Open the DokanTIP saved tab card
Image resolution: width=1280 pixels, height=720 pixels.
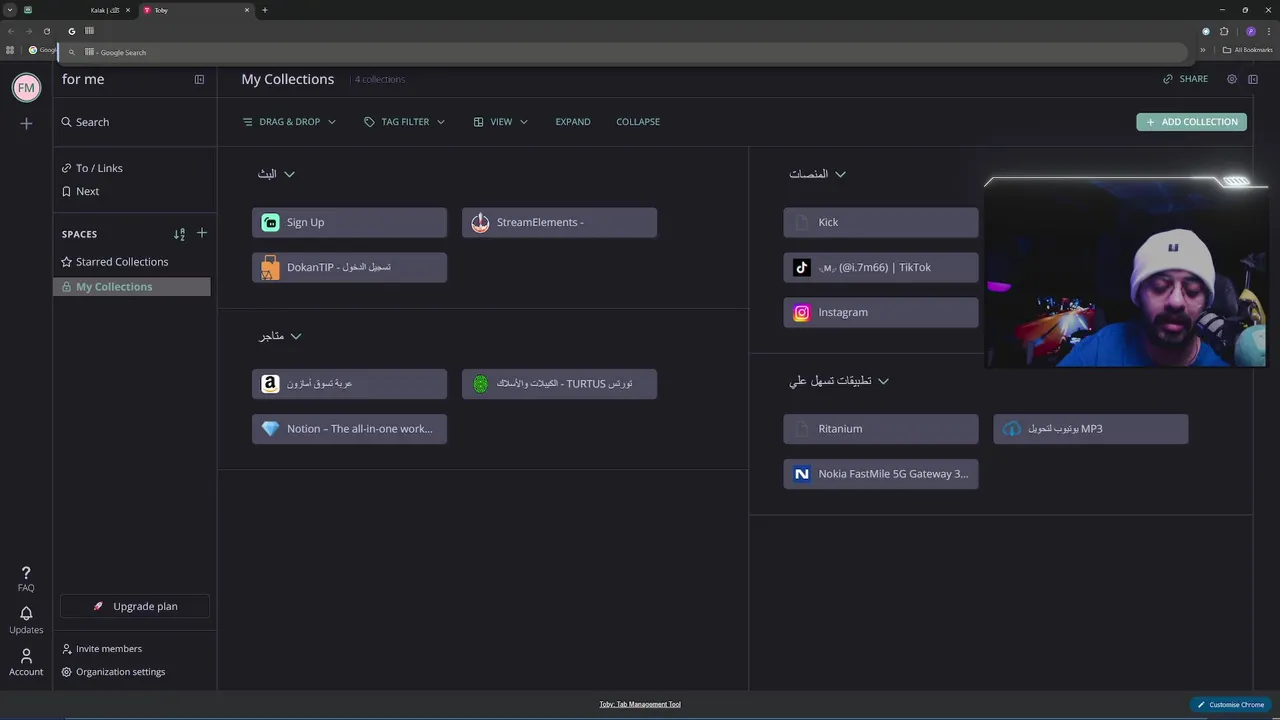click(x=349, y=267)
